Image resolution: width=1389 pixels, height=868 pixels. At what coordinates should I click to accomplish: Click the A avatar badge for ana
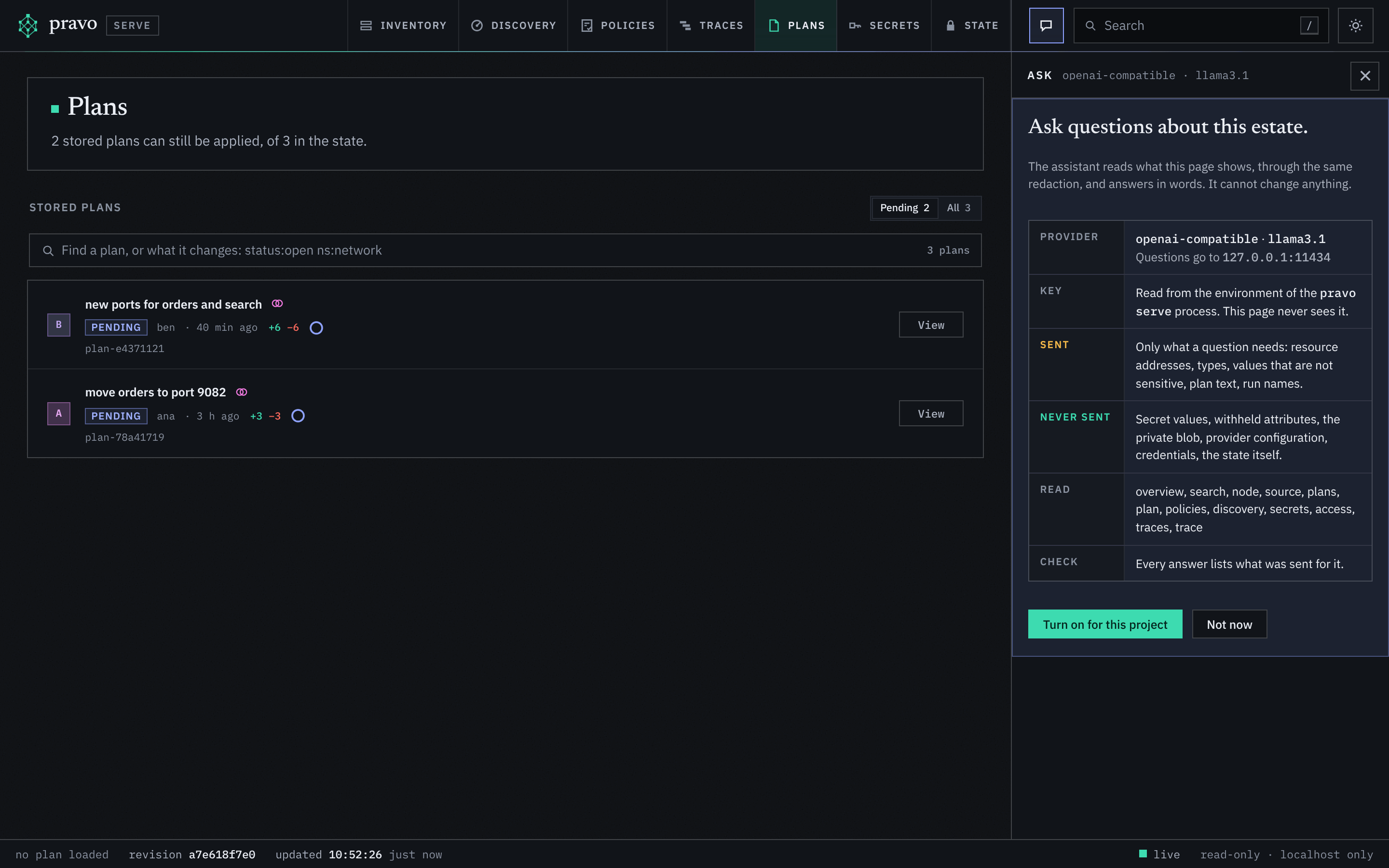click(58, 413)
